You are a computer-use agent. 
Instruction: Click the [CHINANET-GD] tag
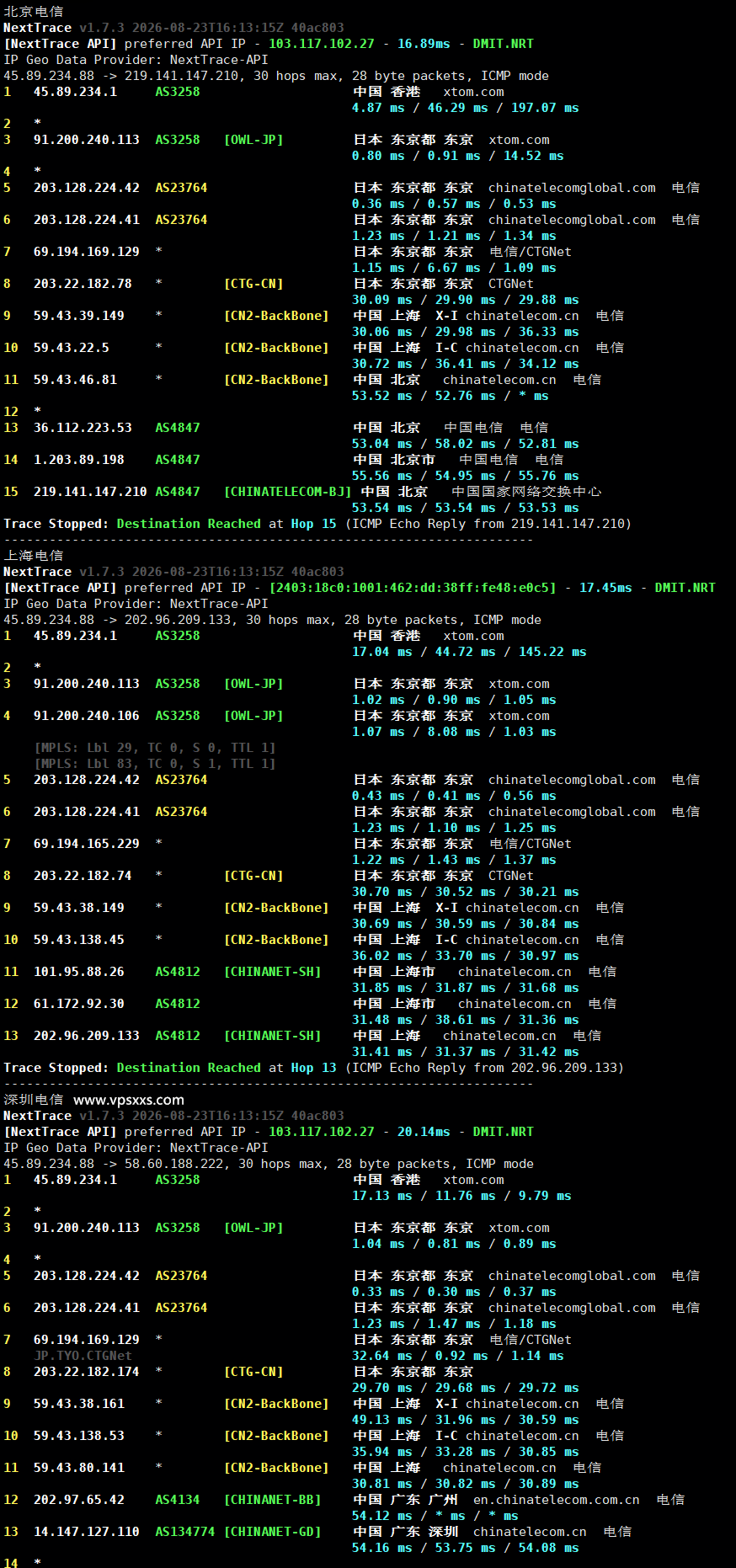coord(272,1532)
